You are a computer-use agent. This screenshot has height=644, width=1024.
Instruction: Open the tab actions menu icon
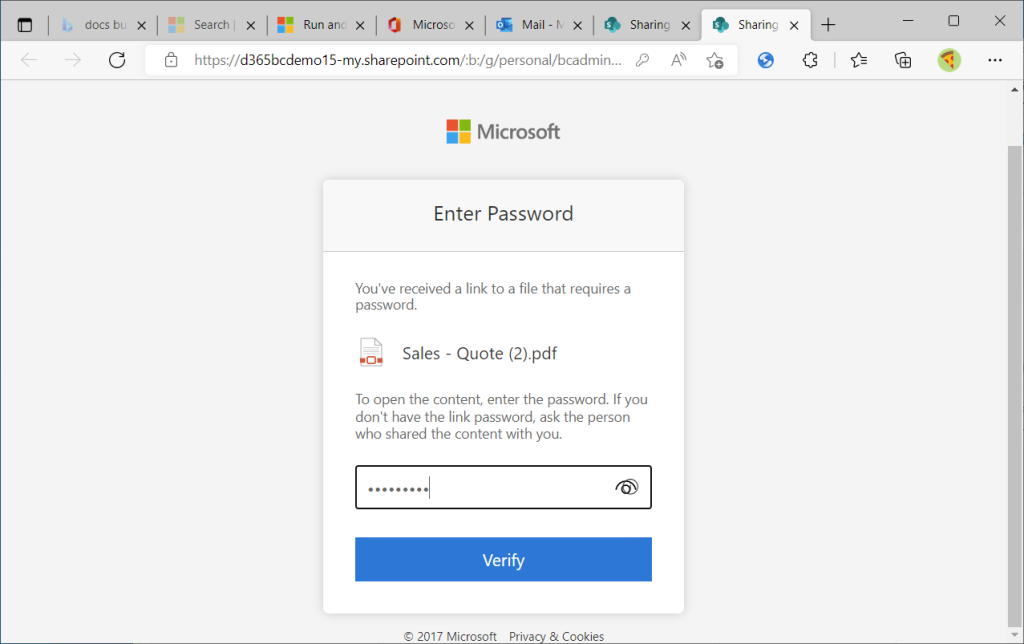click(x=25, y=25)
